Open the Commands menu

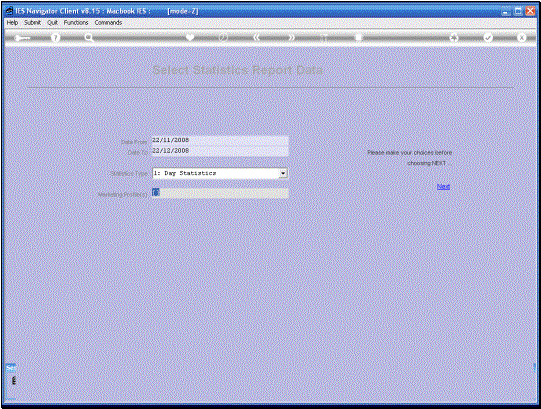coord(108,22)
